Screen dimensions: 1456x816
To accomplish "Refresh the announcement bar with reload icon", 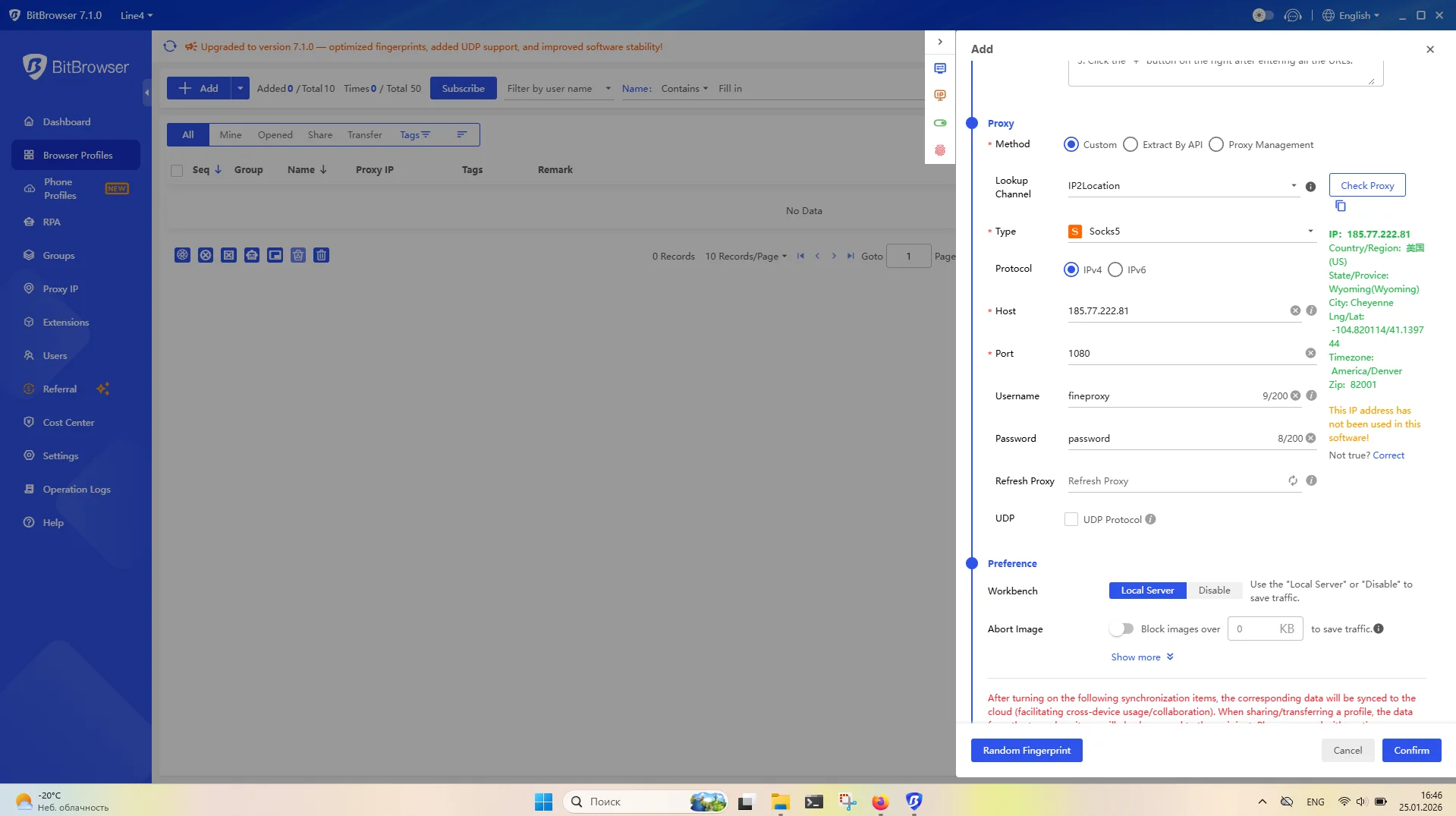I will 170,46.
